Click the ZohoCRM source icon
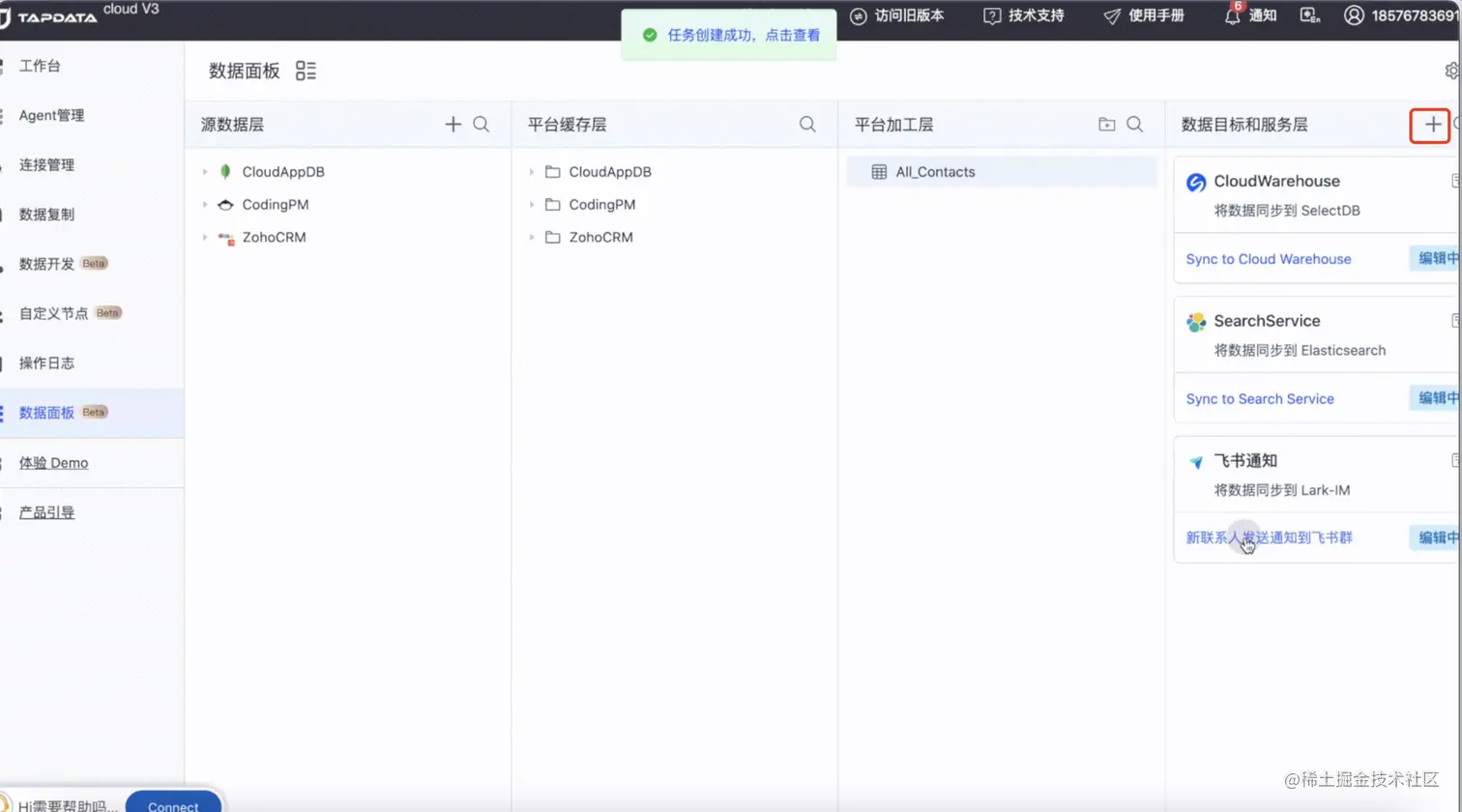 point(226,238)
